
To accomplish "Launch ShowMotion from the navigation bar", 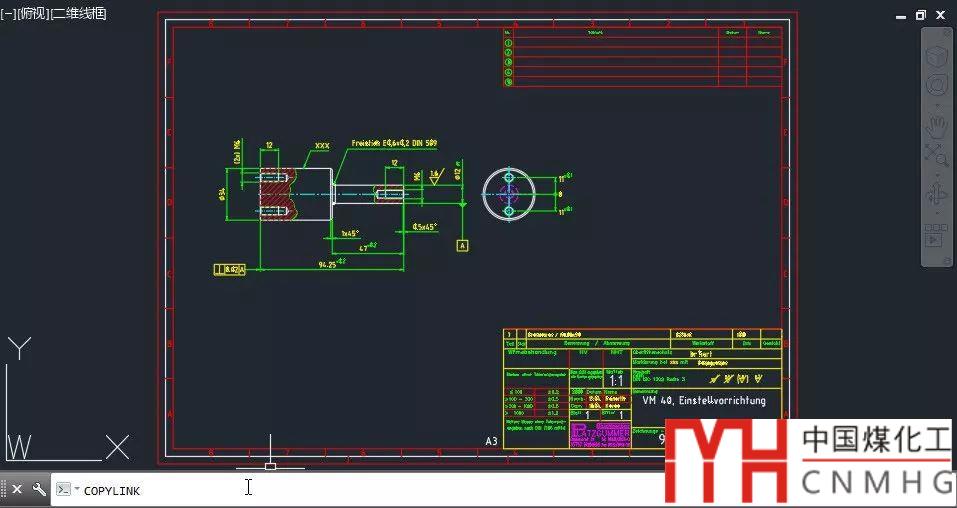I will (x=936, y=239).
